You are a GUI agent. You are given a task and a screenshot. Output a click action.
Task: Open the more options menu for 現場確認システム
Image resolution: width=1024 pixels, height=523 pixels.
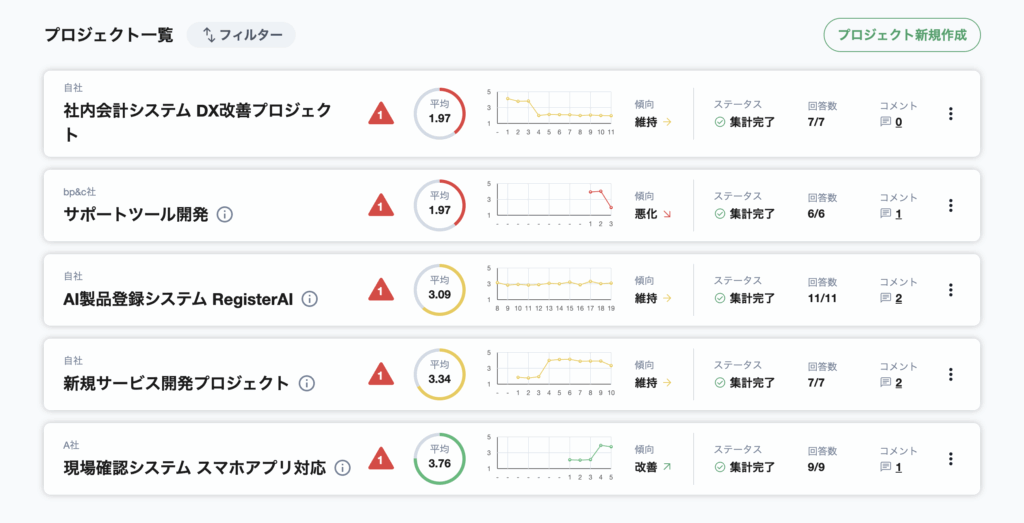pyautogui.click(x=950, y=459)
